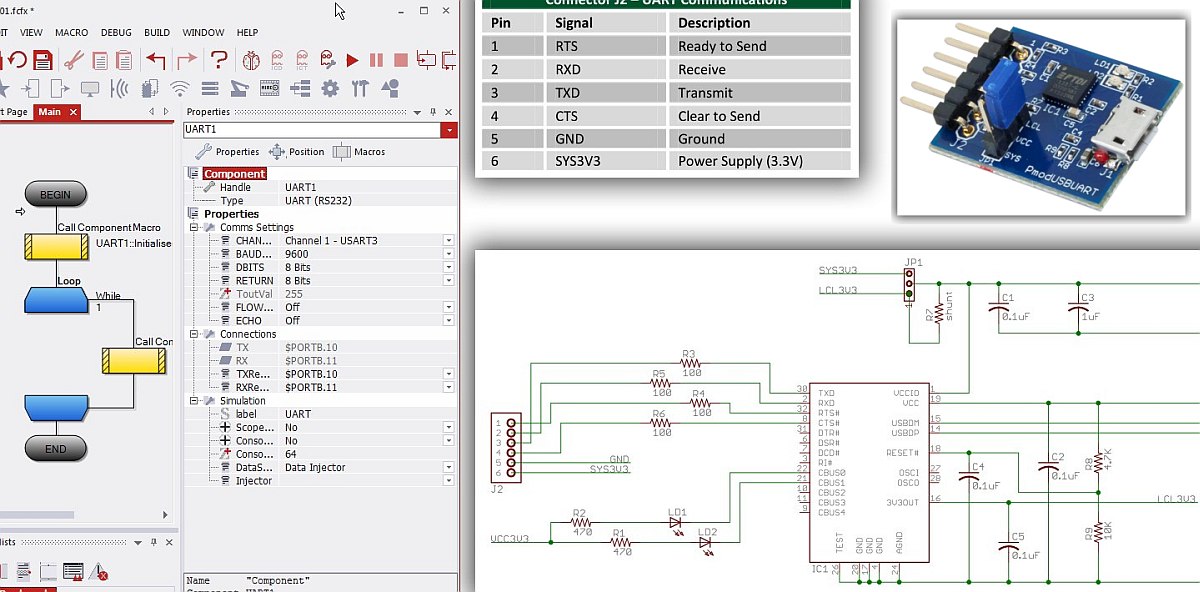Screen dimensions: 1200x592
Task: Click the Cut scissors icon
Action: (x=74, y=60)
